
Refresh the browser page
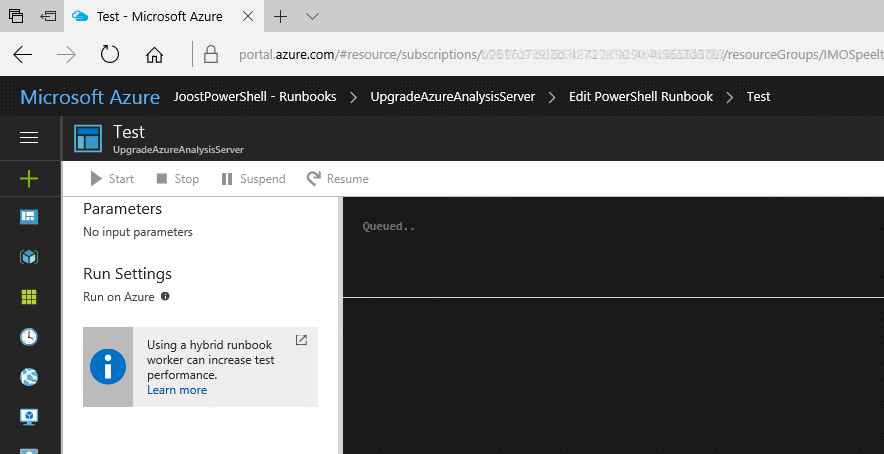(x=110, y=55)
